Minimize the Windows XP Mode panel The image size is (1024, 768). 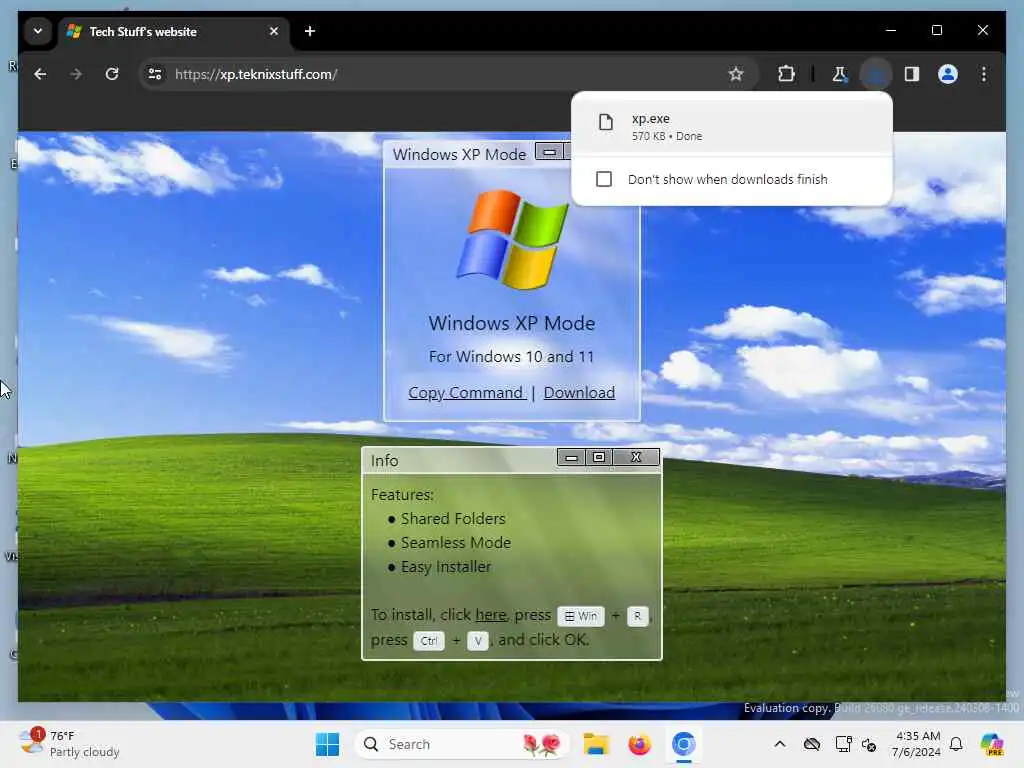click(x=549, y=152)
